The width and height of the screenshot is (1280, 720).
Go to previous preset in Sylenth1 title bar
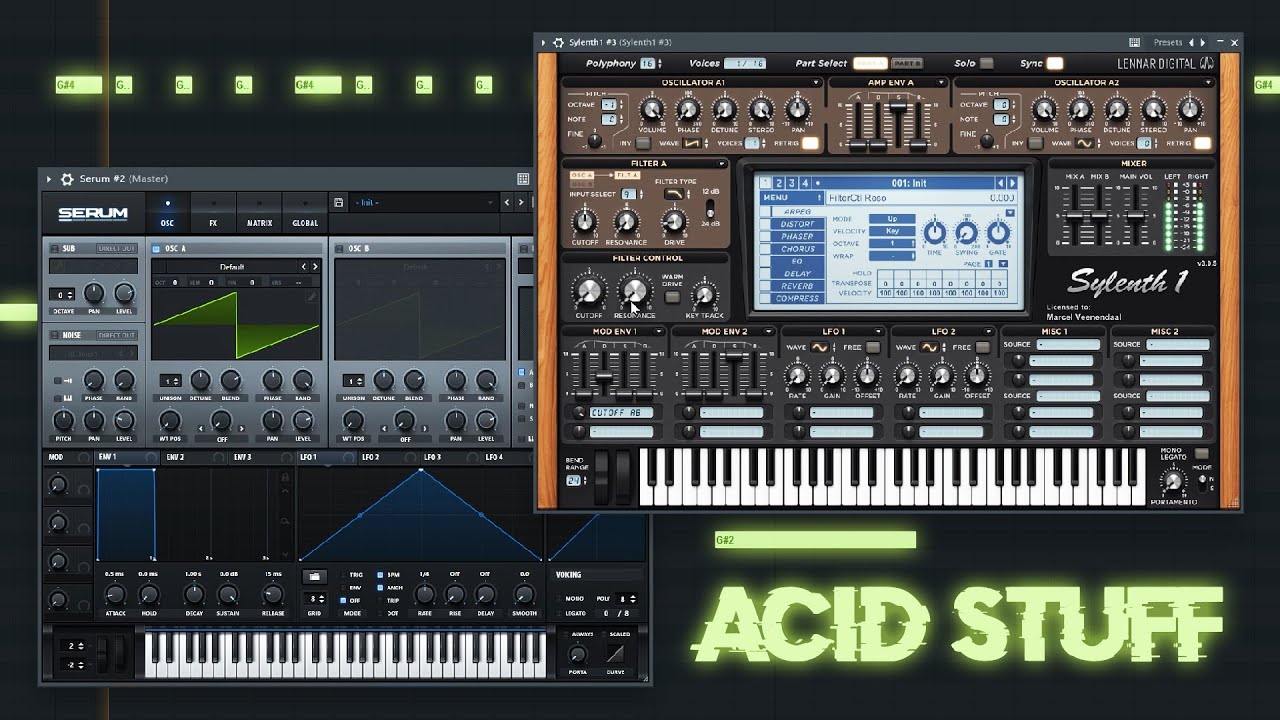tap(1191, 43)
